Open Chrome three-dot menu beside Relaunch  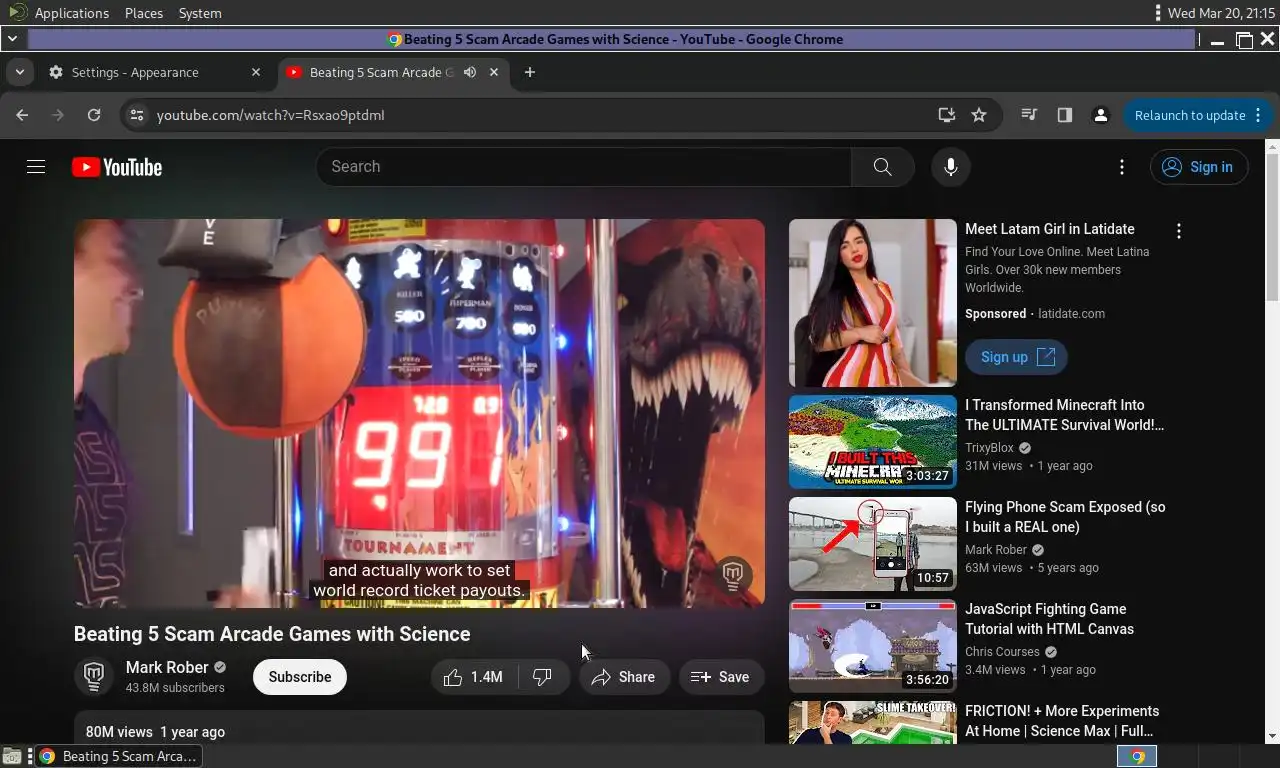(1258, 115)
